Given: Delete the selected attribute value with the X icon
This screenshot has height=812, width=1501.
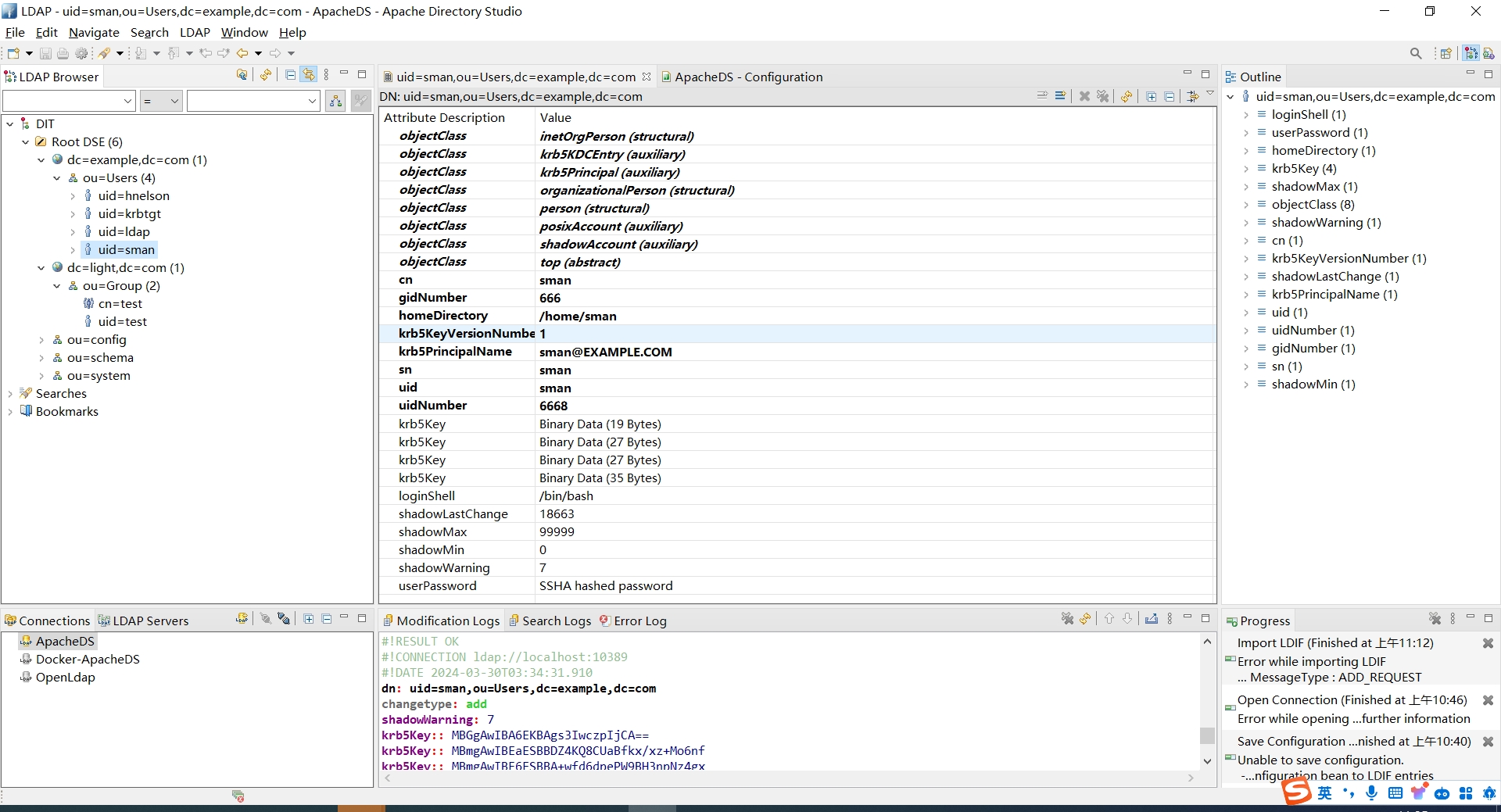Looking at the screenshot, I should click(x=1084, y=96).
